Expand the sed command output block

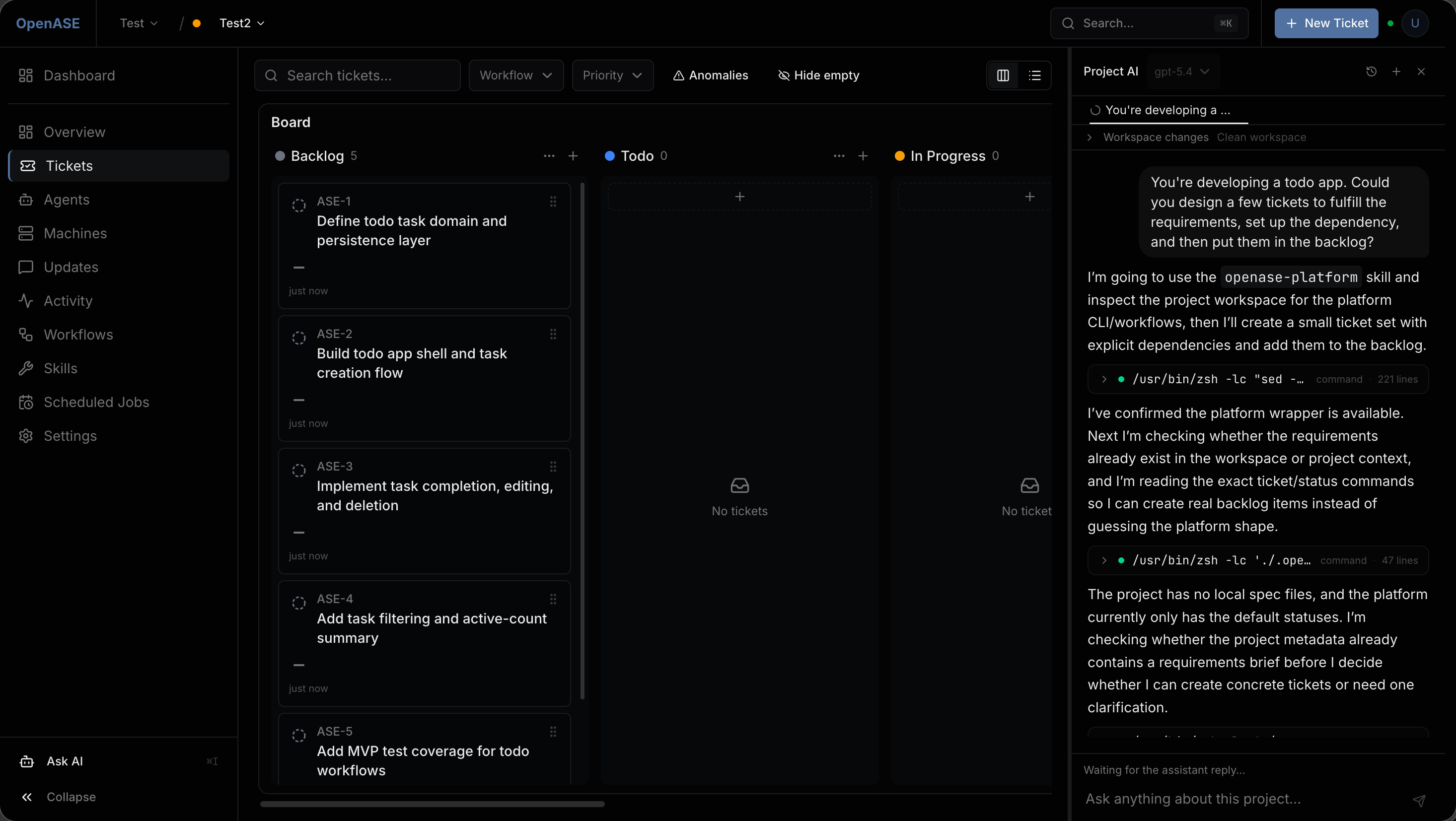coord(1257,379)
